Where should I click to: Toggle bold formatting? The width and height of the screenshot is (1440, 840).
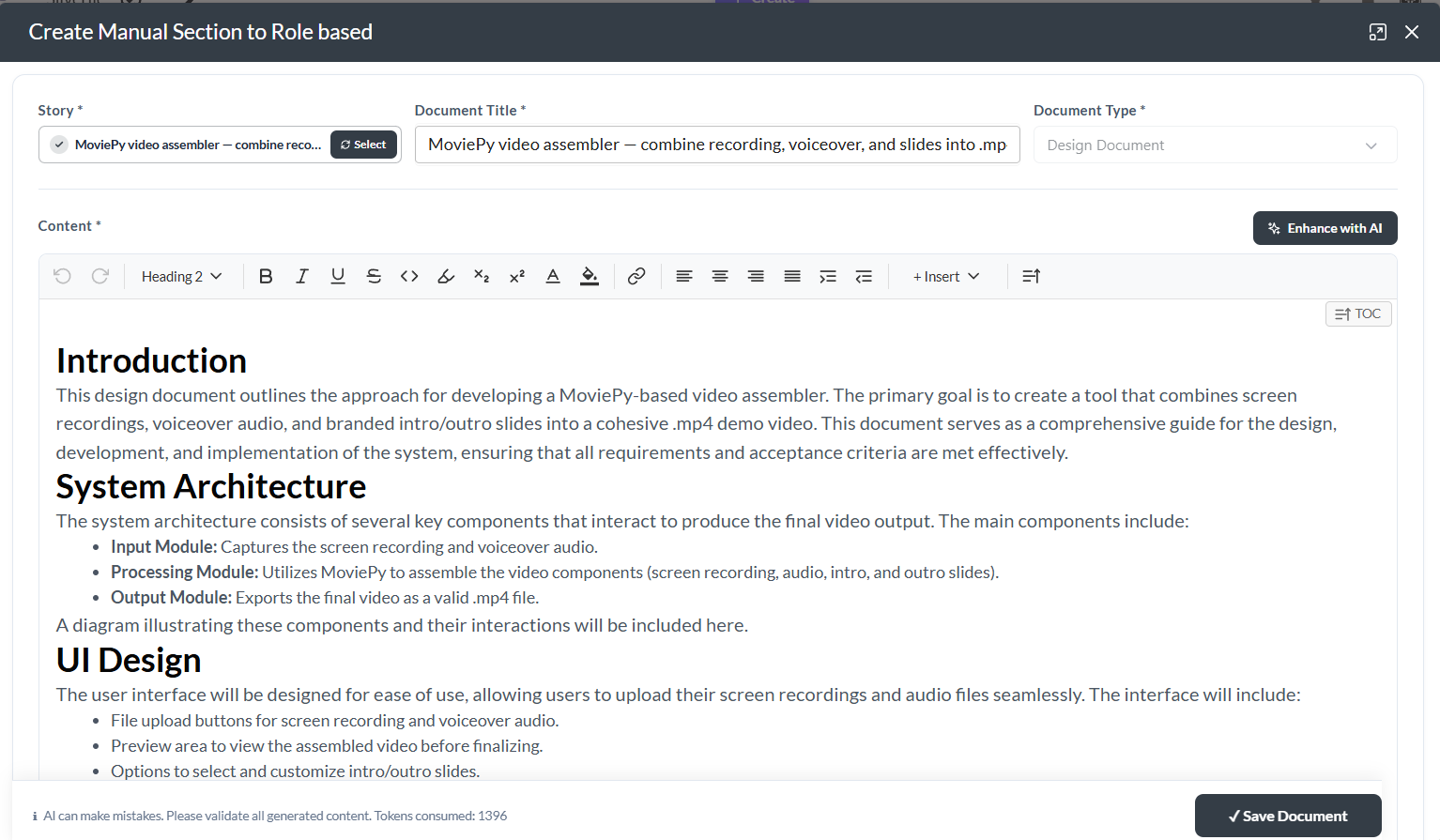click(266, 276)
